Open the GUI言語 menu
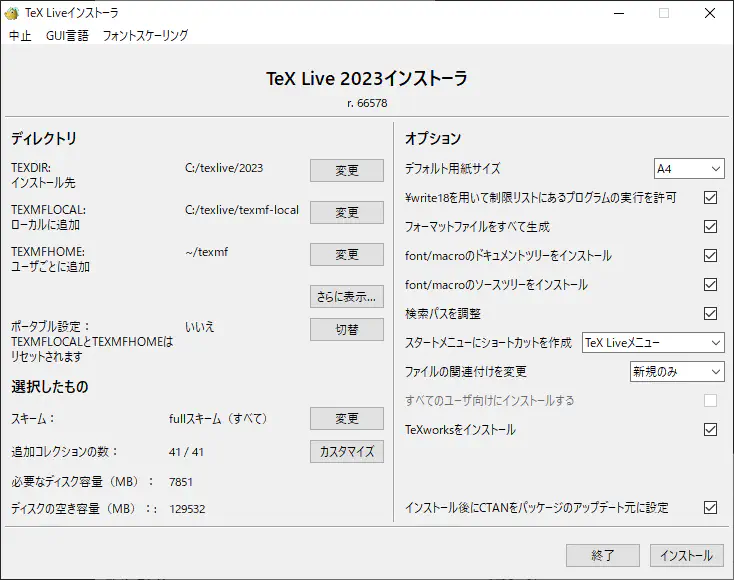The image size is (734, 580). (x=67, y=36)
